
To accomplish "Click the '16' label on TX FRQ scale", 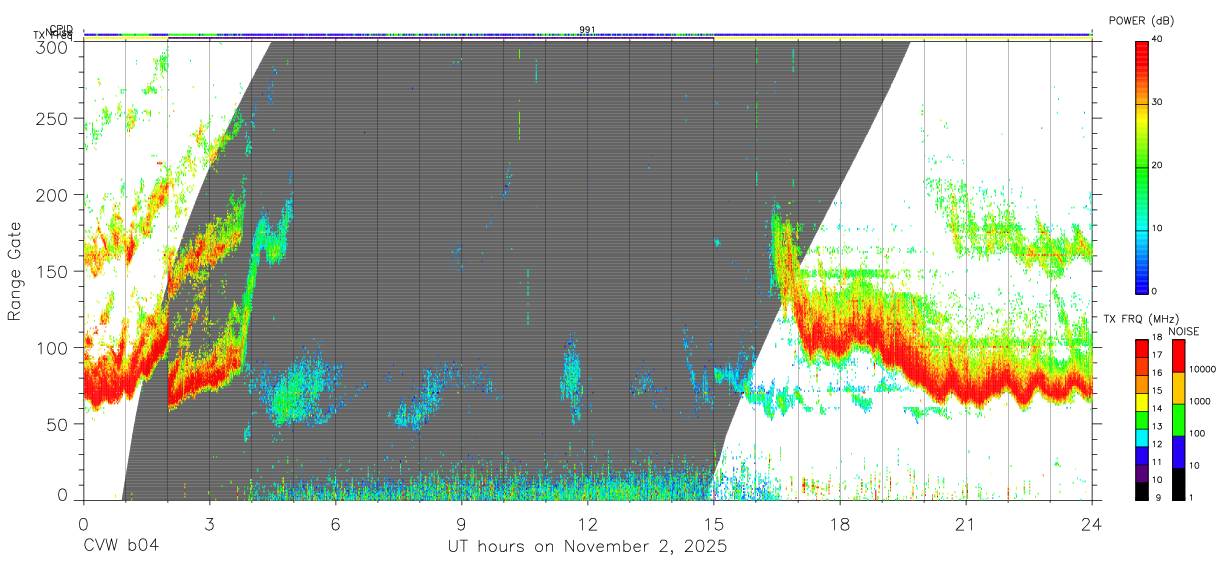I will pyautogui.click(x=1157, y=373).
